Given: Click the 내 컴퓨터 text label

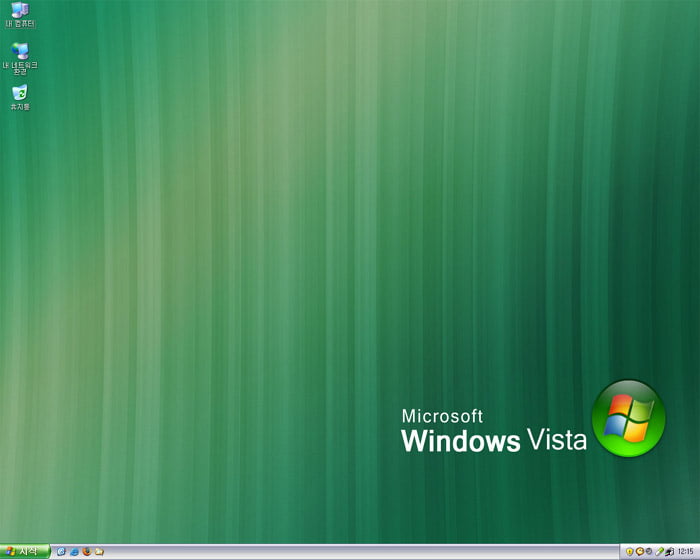Looking at the screenshot, I should pyautogui.click(x=20, y=24).
